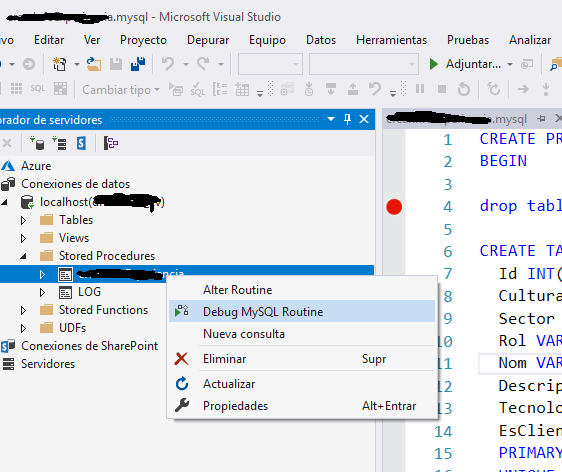Open the solution configuration combo box
This screenshot has height=473, width=562.
click(270, 64)
